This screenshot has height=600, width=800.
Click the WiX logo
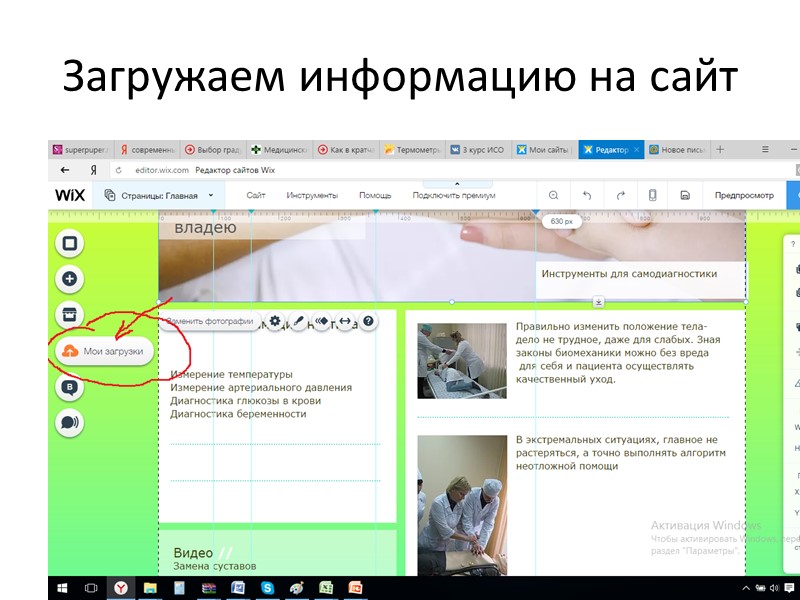pyautogui.click(x=70, y=195)
